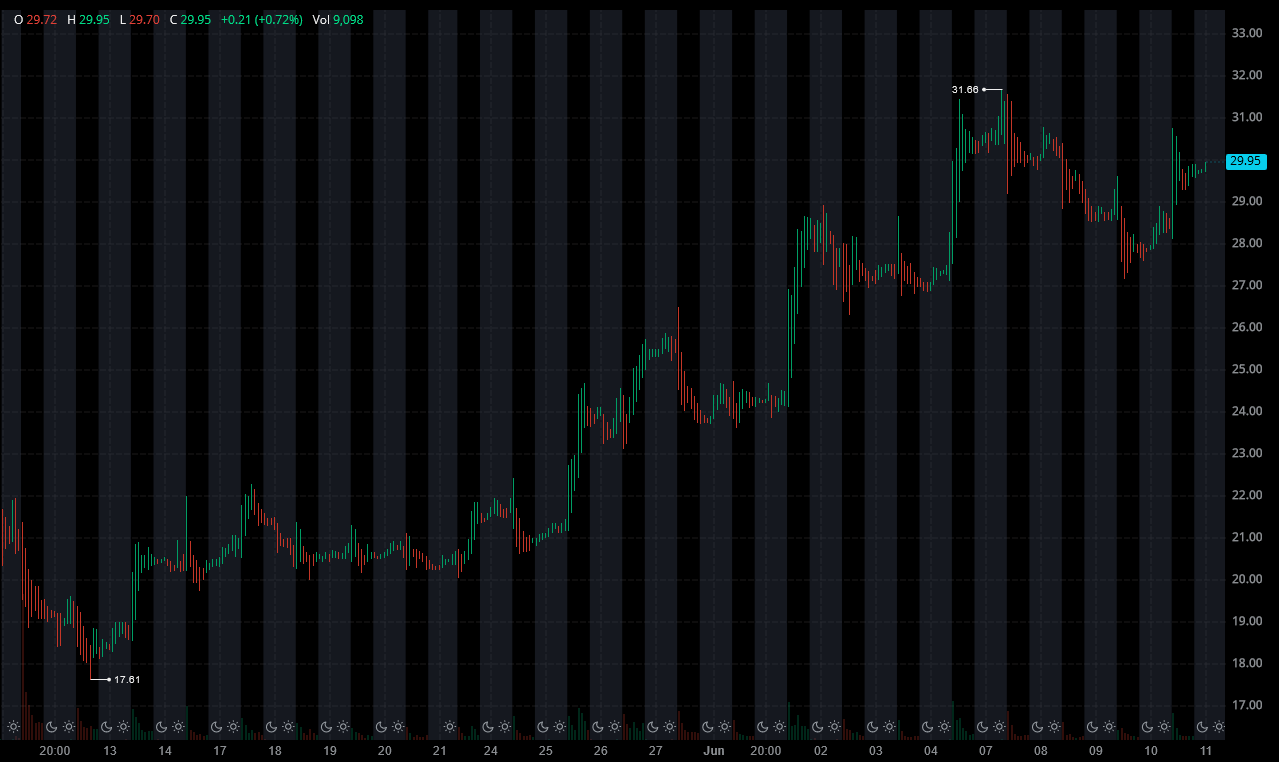1279x762 pixels.
Task: Click the current price tag 29.95 on the price axis
Action: coord(1246,161)
